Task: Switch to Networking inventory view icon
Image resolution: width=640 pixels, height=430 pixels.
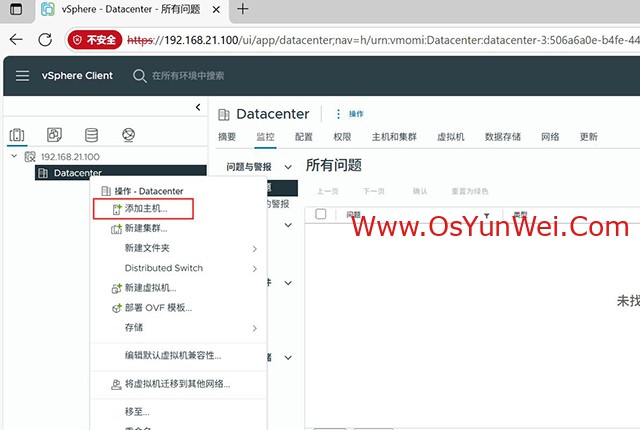Action: [129, 135]
